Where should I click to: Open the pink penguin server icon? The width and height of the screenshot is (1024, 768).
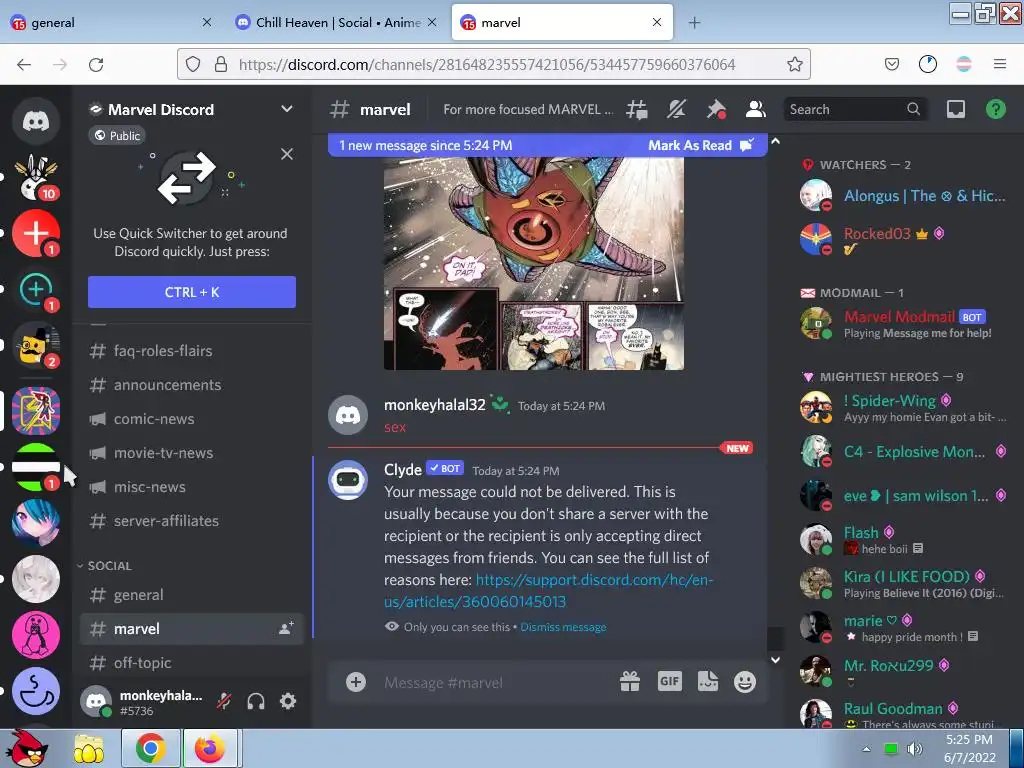(x=36, y=635)
